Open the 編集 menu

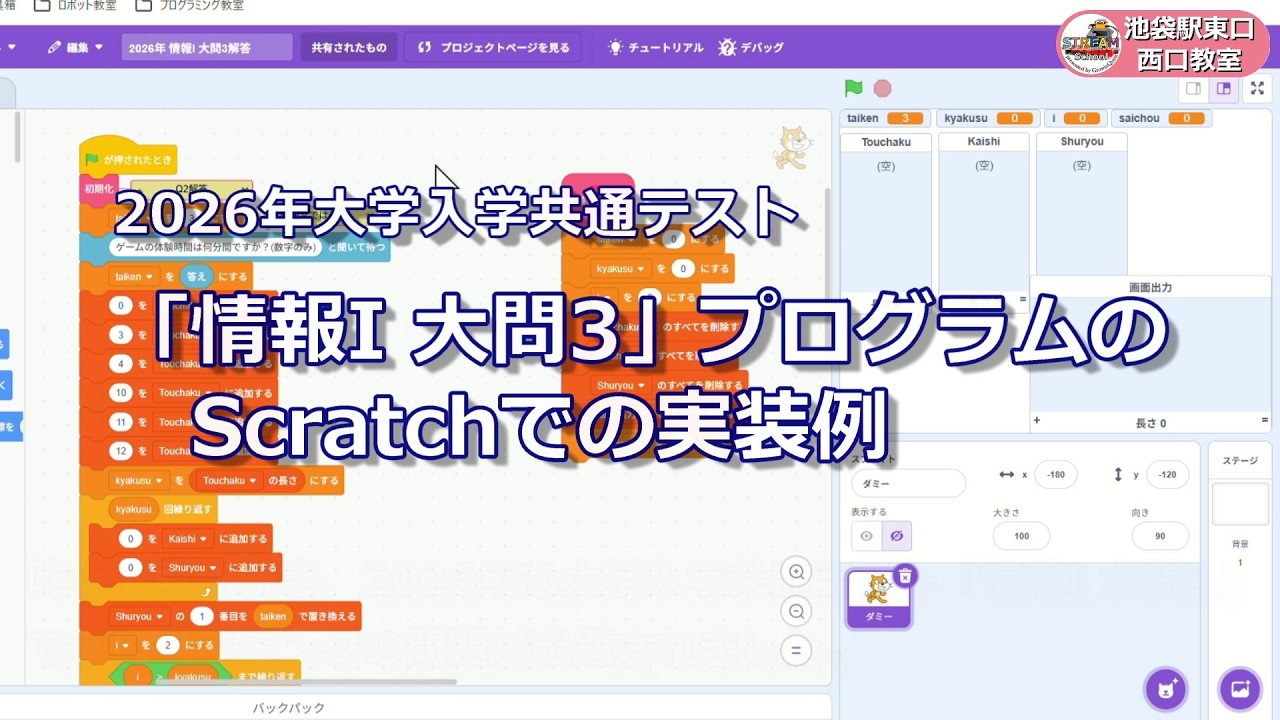[x=75, y=47]
